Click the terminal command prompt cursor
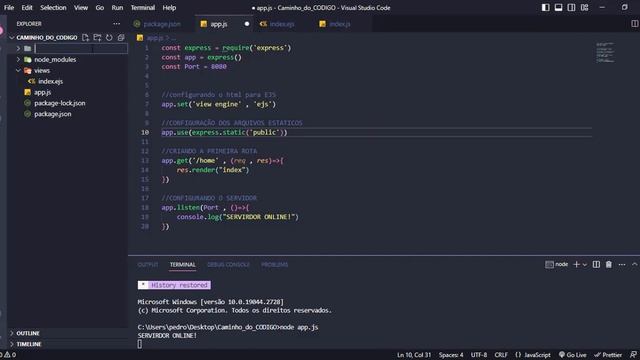Viewport: 640px width, 360px height. (140, 344)
